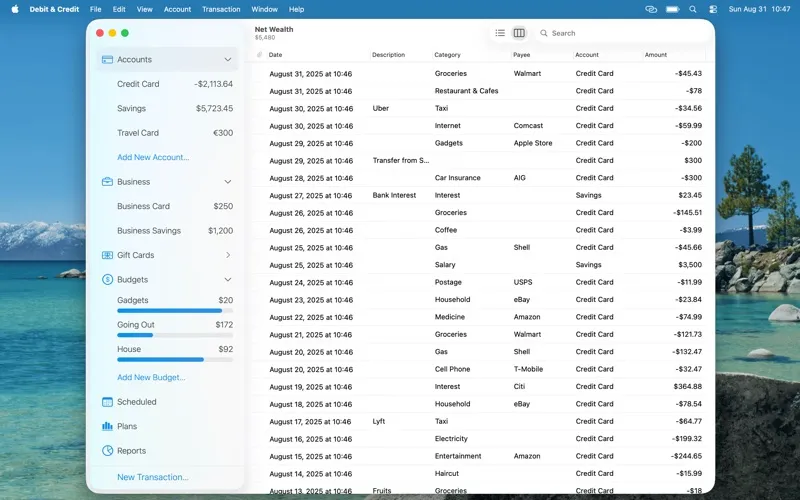Click the Business briefcase icon
The width and height of the screenshot is (800, 500).
pyautogui.click(x=107, y=182)
